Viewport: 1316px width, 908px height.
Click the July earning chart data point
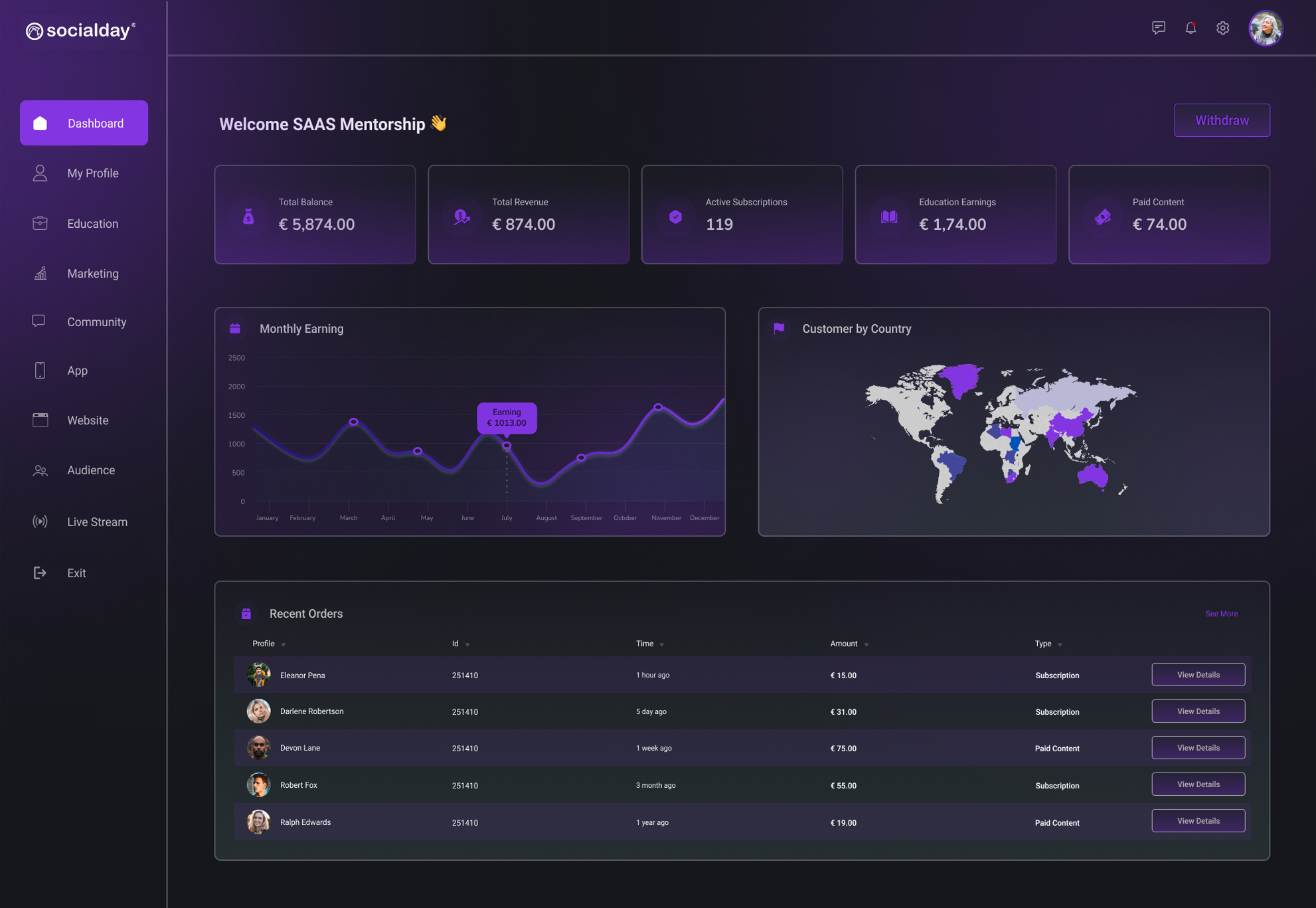(507, 446)
